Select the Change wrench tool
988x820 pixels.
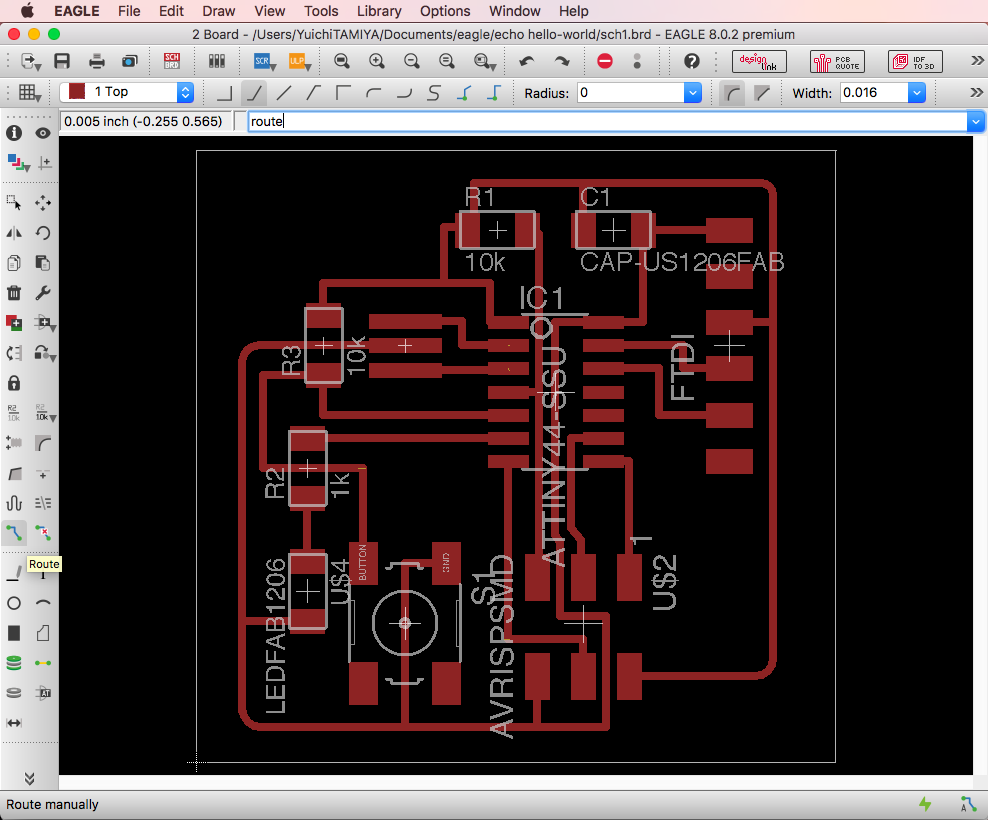(43, 293)
